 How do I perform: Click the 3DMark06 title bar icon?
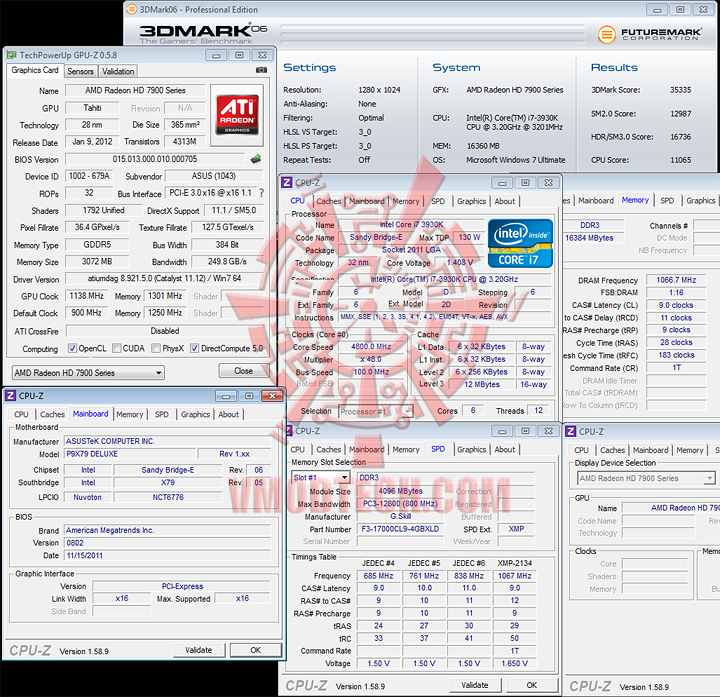(x=132, y=9)
